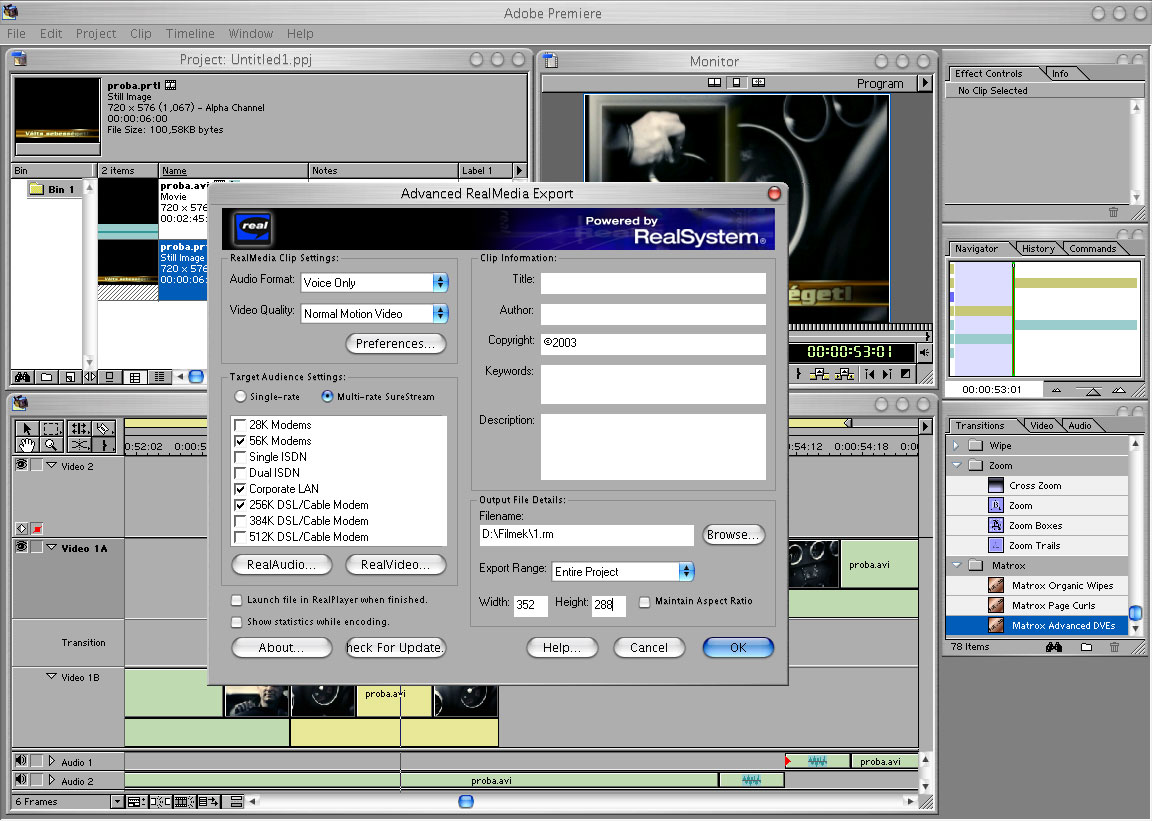Toggle Snap to Edges in Timeline footer

[x=160, y=801]
